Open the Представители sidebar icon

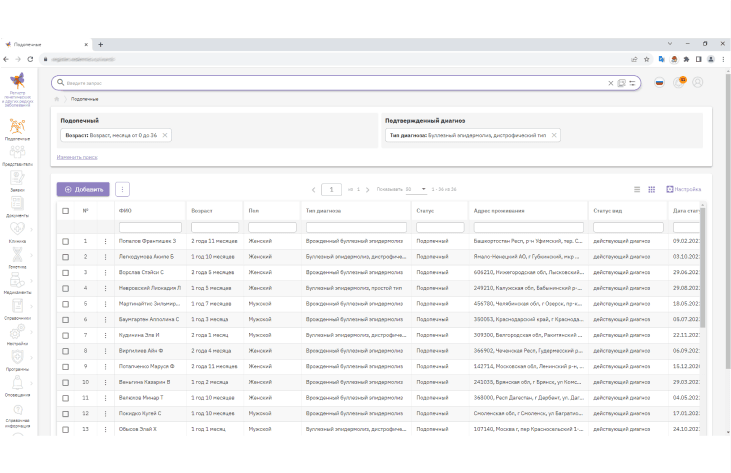[17, 155]
